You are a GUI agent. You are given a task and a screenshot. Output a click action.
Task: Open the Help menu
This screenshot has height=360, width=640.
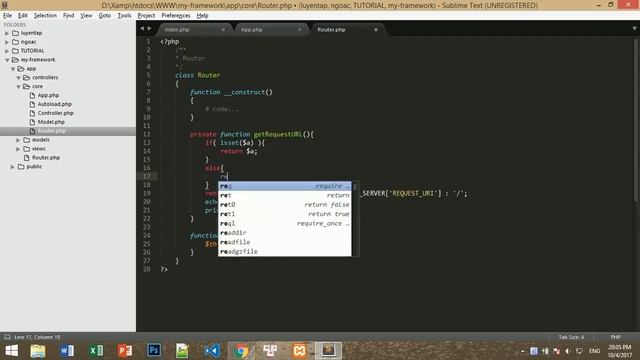[x=202, y=16]
